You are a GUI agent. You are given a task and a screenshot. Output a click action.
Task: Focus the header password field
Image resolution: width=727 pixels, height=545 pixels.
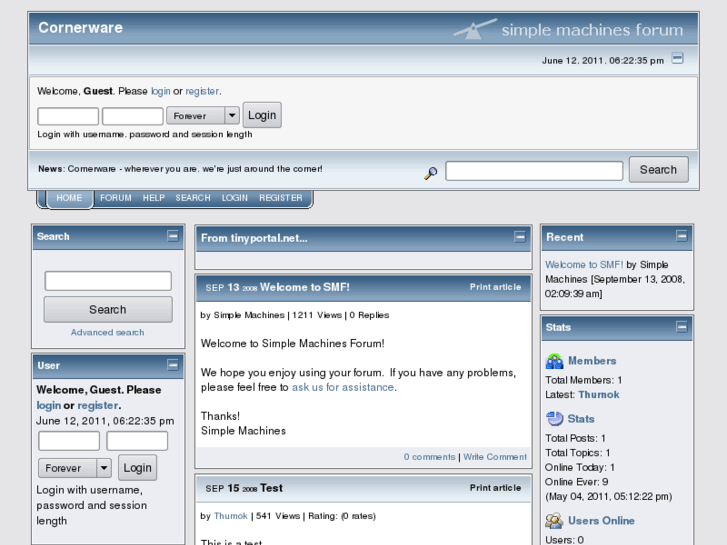tap(133, 116)
